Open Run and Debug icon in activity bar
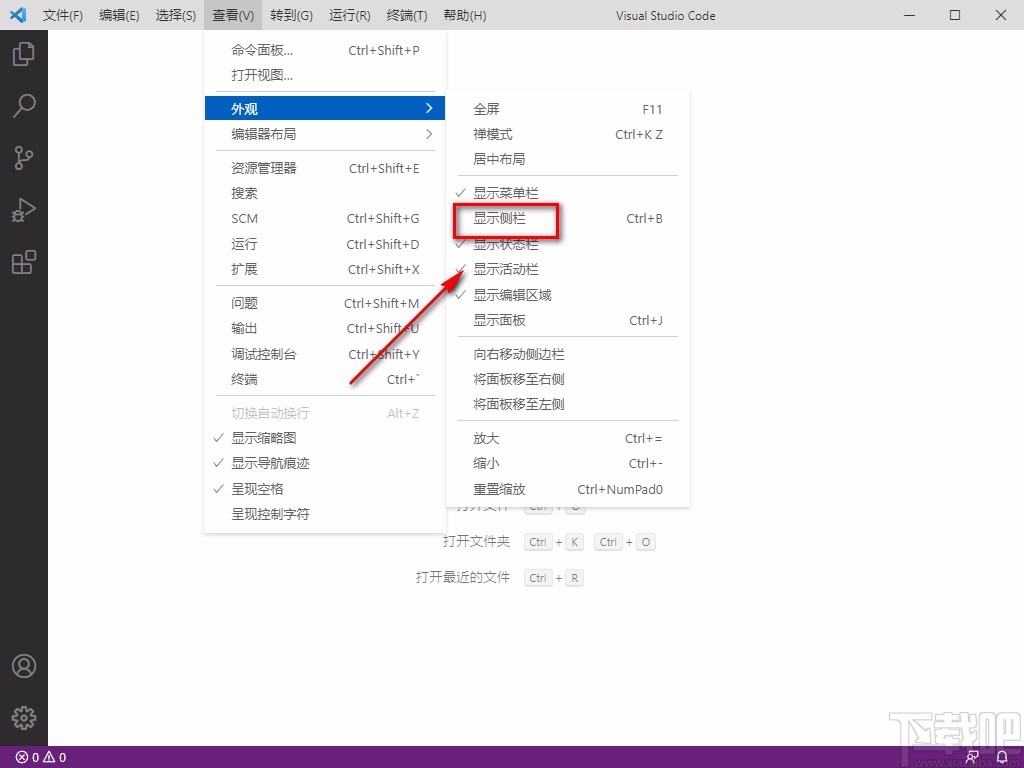 tap(24, 210)
